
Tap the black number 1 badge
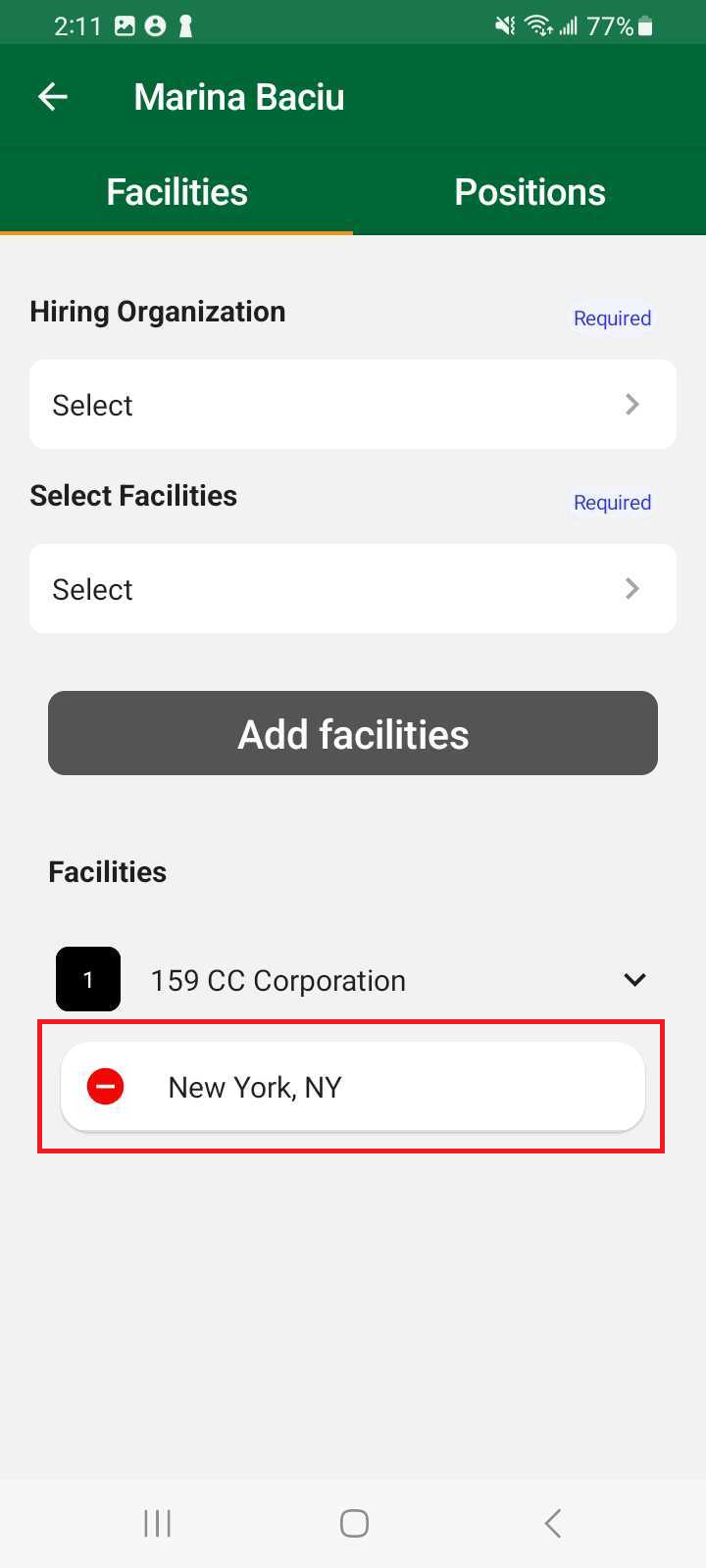[88, 979]
